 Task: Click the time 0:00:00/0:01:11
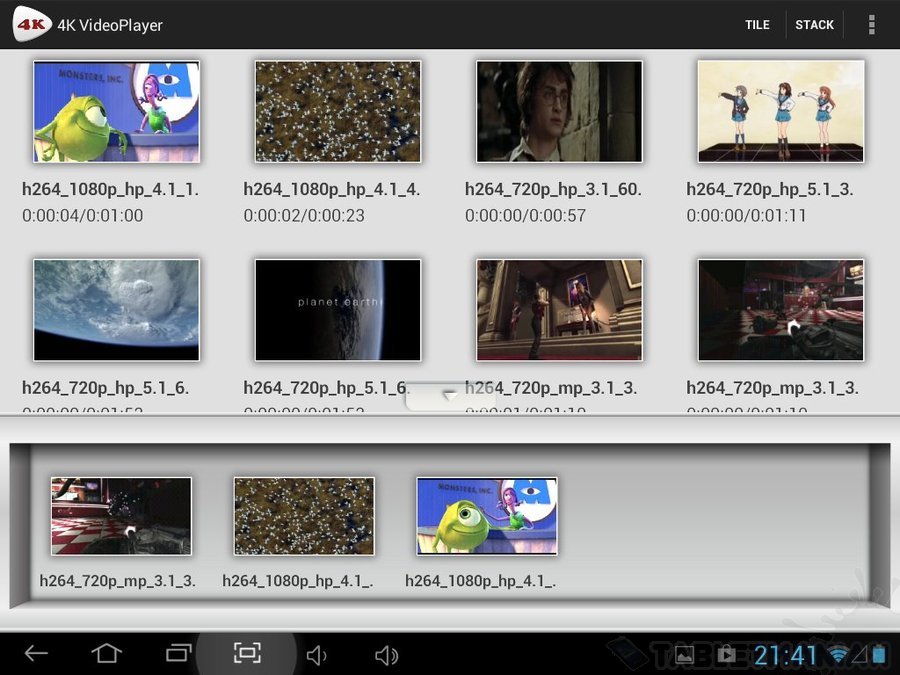pyautogui.click(x=747, y=216)
